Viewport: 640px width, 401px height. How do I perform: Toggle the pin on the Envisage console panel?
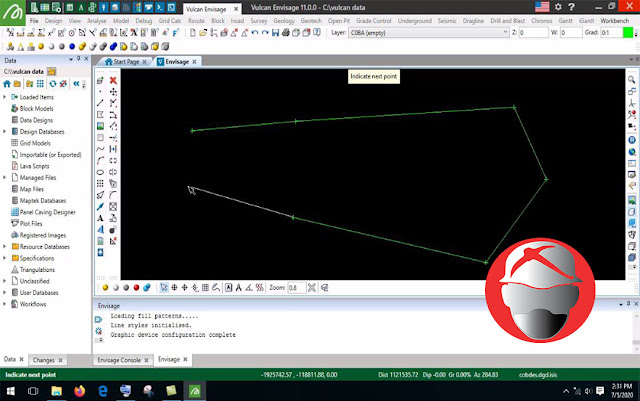pos(628,304)
